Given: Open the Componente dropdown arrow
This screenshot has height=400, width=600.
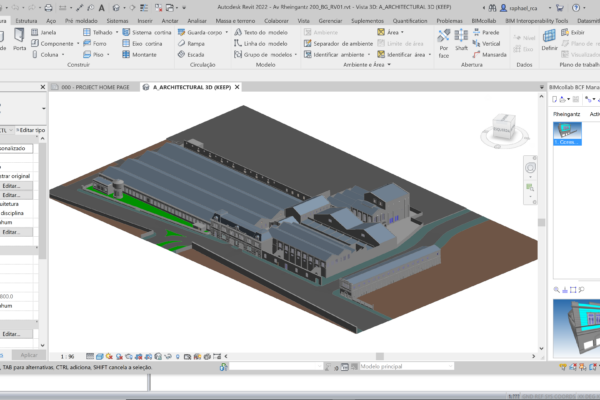Looking at the screenshot, I should pos(78,44).
